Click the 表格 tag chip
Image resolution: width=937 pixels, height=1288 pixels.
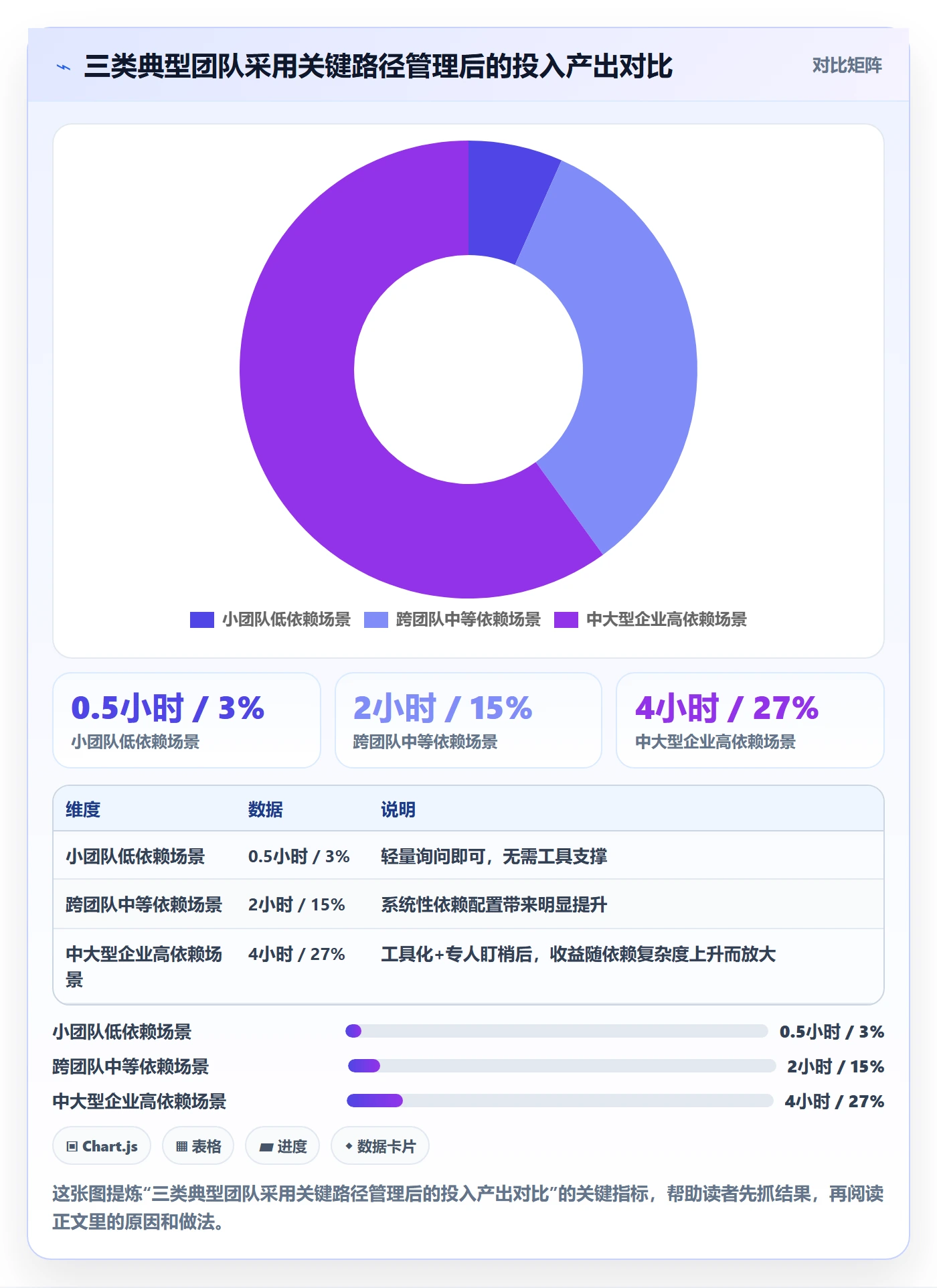pyautogui.click(x=198, y=1146)
